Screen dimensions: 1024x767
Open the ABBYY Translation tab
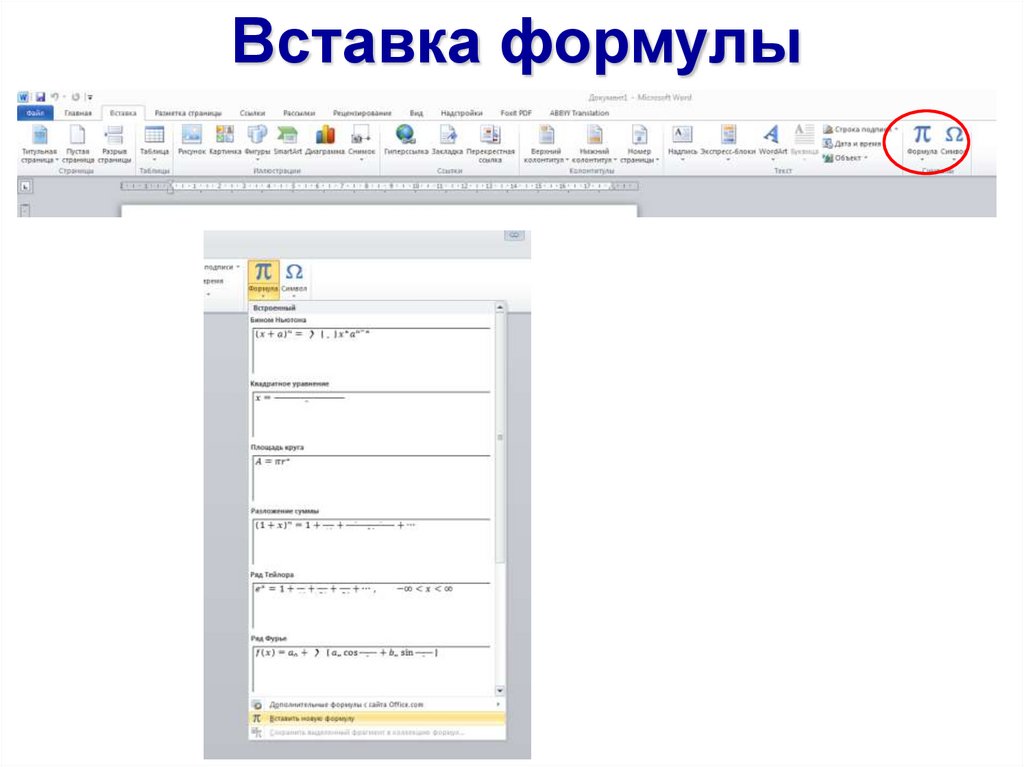pyautogui.click(x=579, y=113)
